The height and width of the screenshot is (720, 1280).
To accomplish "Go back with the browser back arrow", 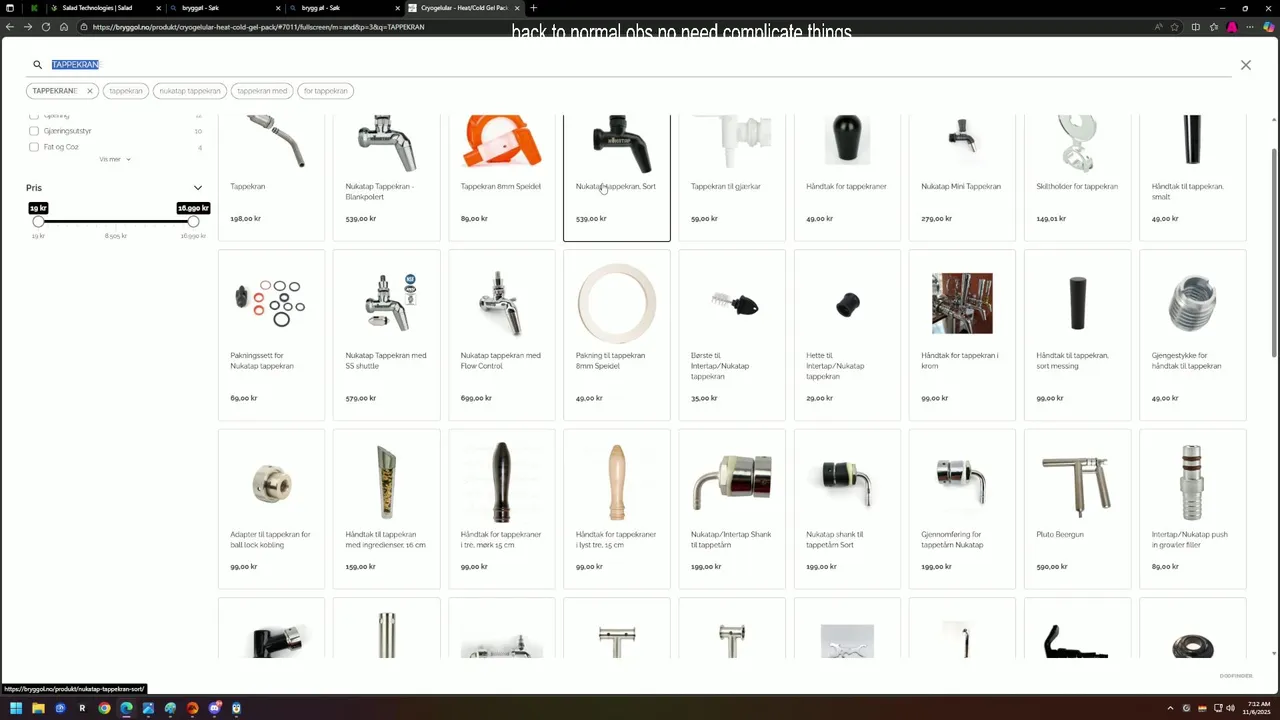I will pos(10,27).
